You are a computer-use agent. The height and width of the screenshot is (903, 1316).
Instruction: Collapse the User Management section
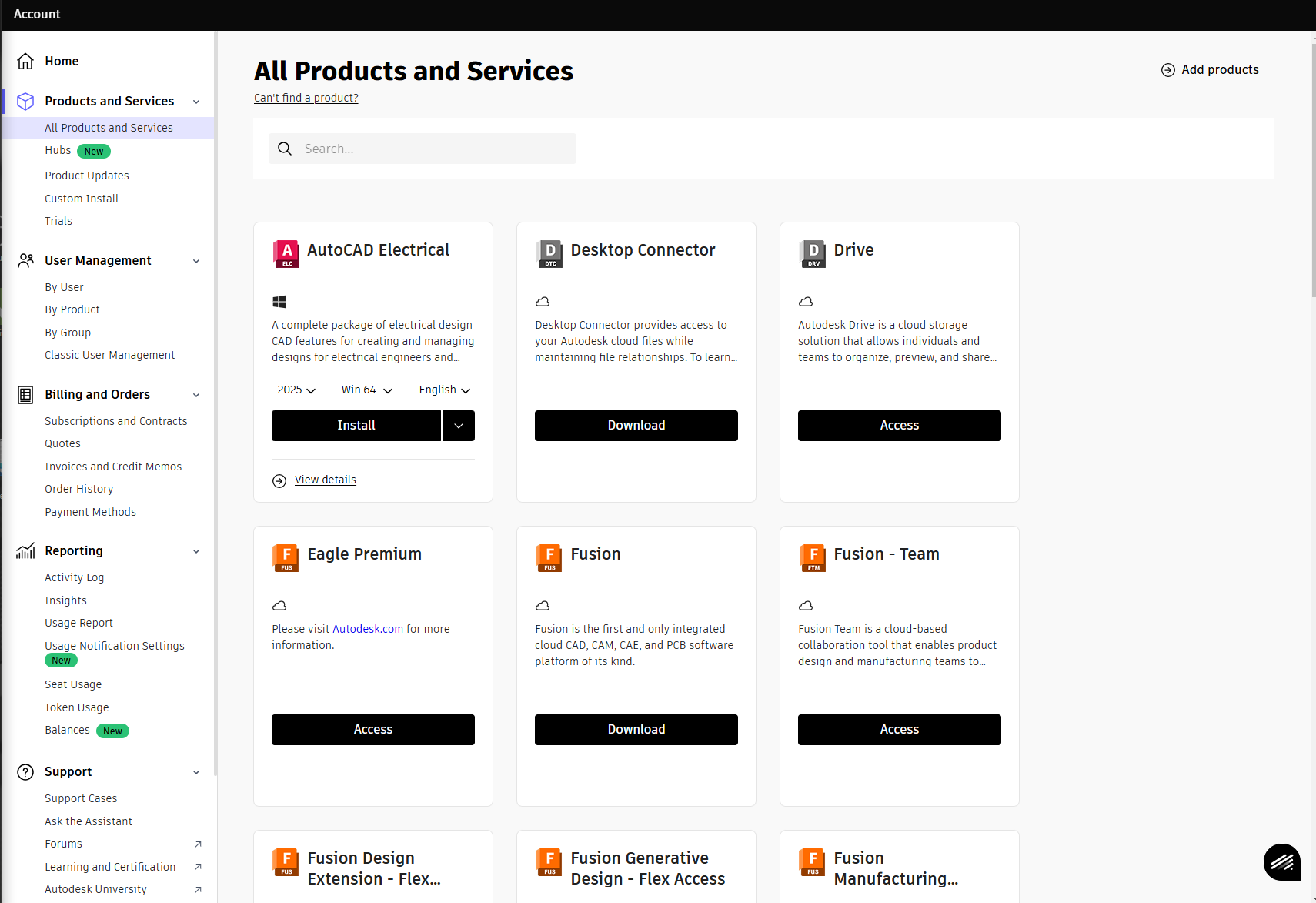196,261
